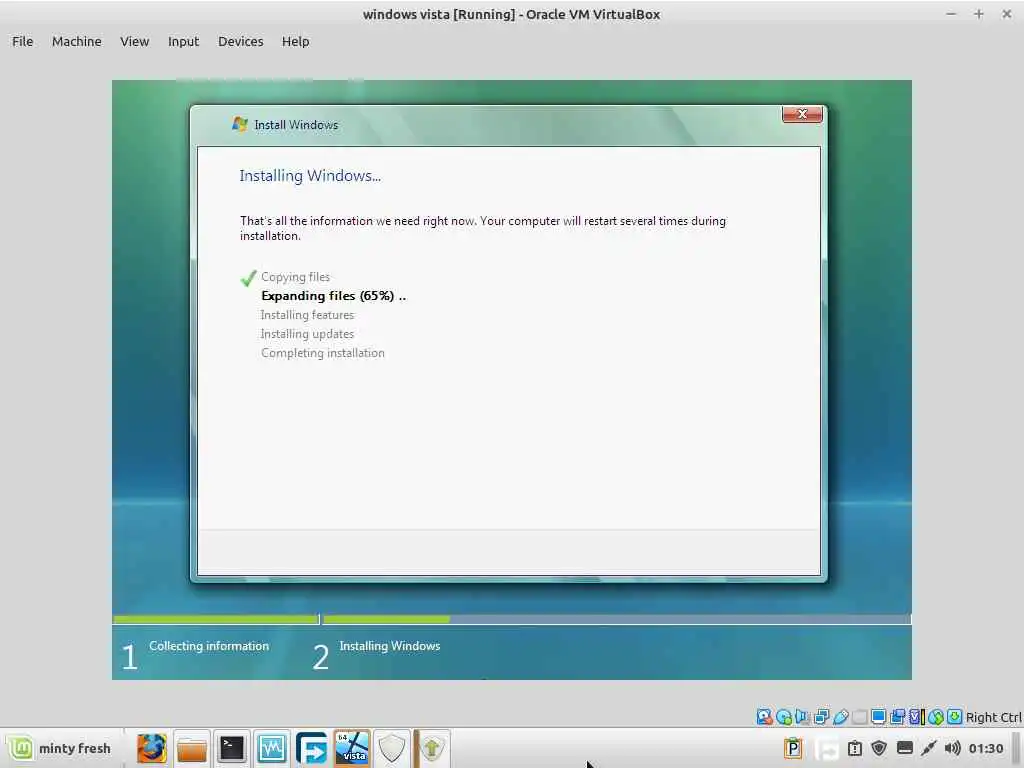This screenshot has height=768, width=1024.
Task: Click the grey shield taskbar icon
Action: tap(392, 748)
